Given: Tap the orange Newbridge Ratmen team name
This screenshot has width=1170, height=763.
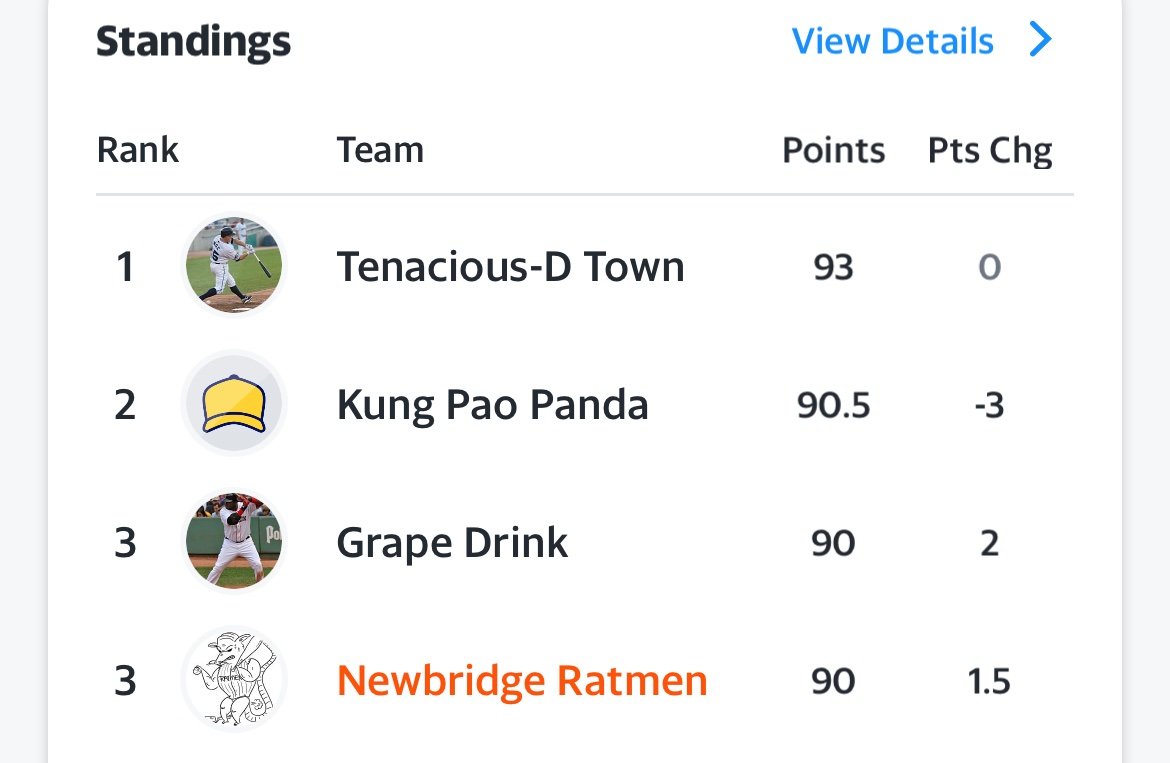Looking at the screenshot, I should pyautogui.click(x=522, y=681).
